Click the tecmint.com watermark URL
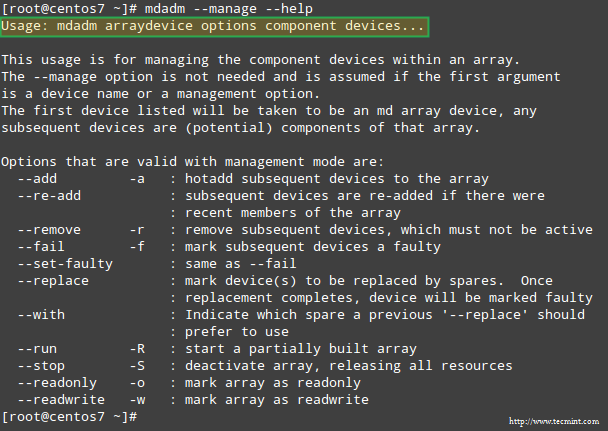608x431 pixels. [x=555, y=422]
